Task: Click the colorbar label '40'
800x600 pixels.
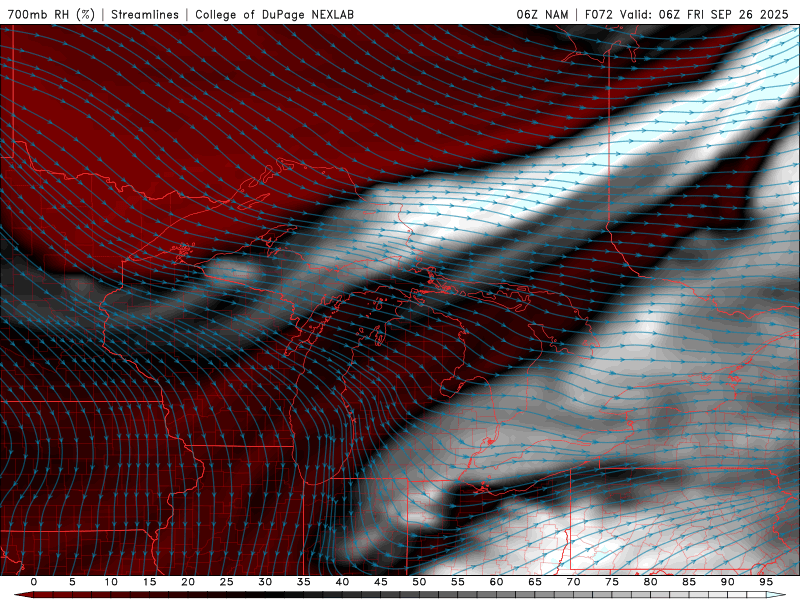Action: coord(342,582)
